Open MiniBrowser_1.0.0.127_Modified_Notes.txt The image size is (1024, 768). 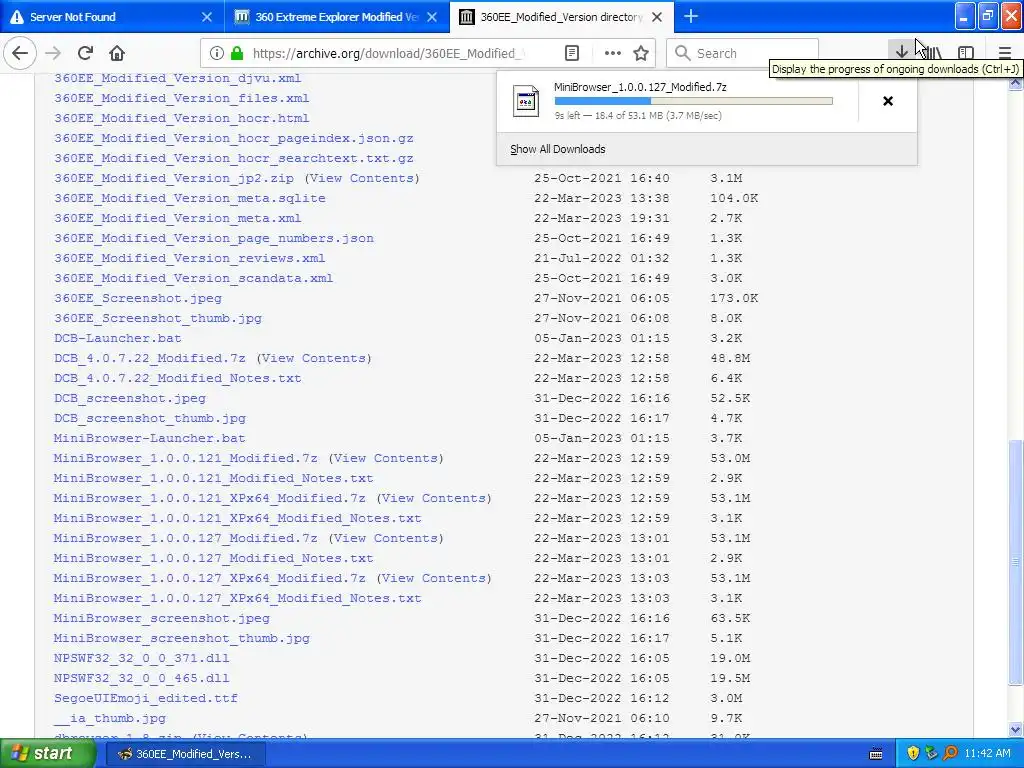pyautogui.click(x=214, y=558)
